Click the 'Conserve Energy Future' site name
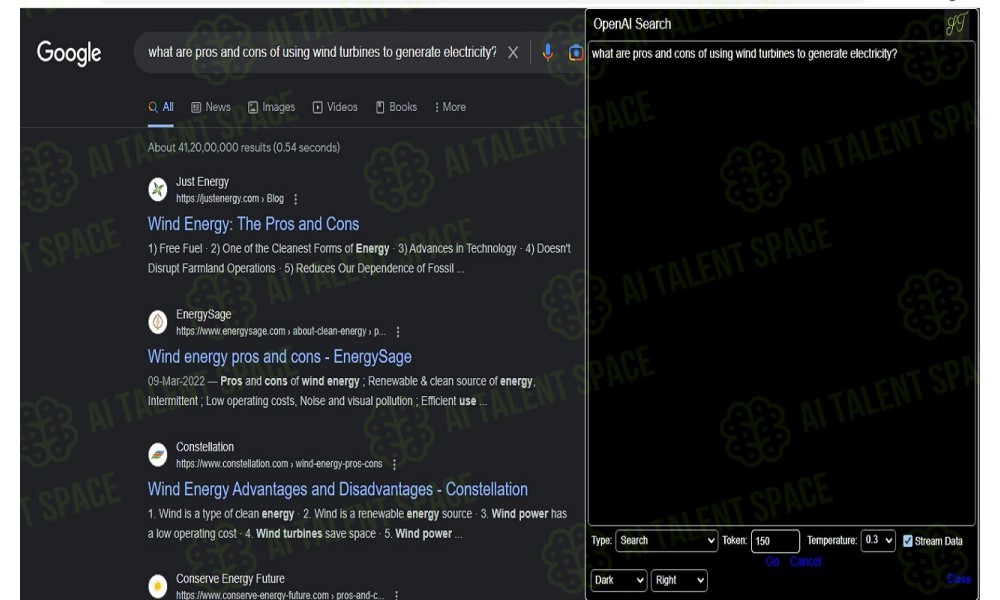Image resolution: width=1000 pixels, height=600 pixels. click(x=230, y=578)
